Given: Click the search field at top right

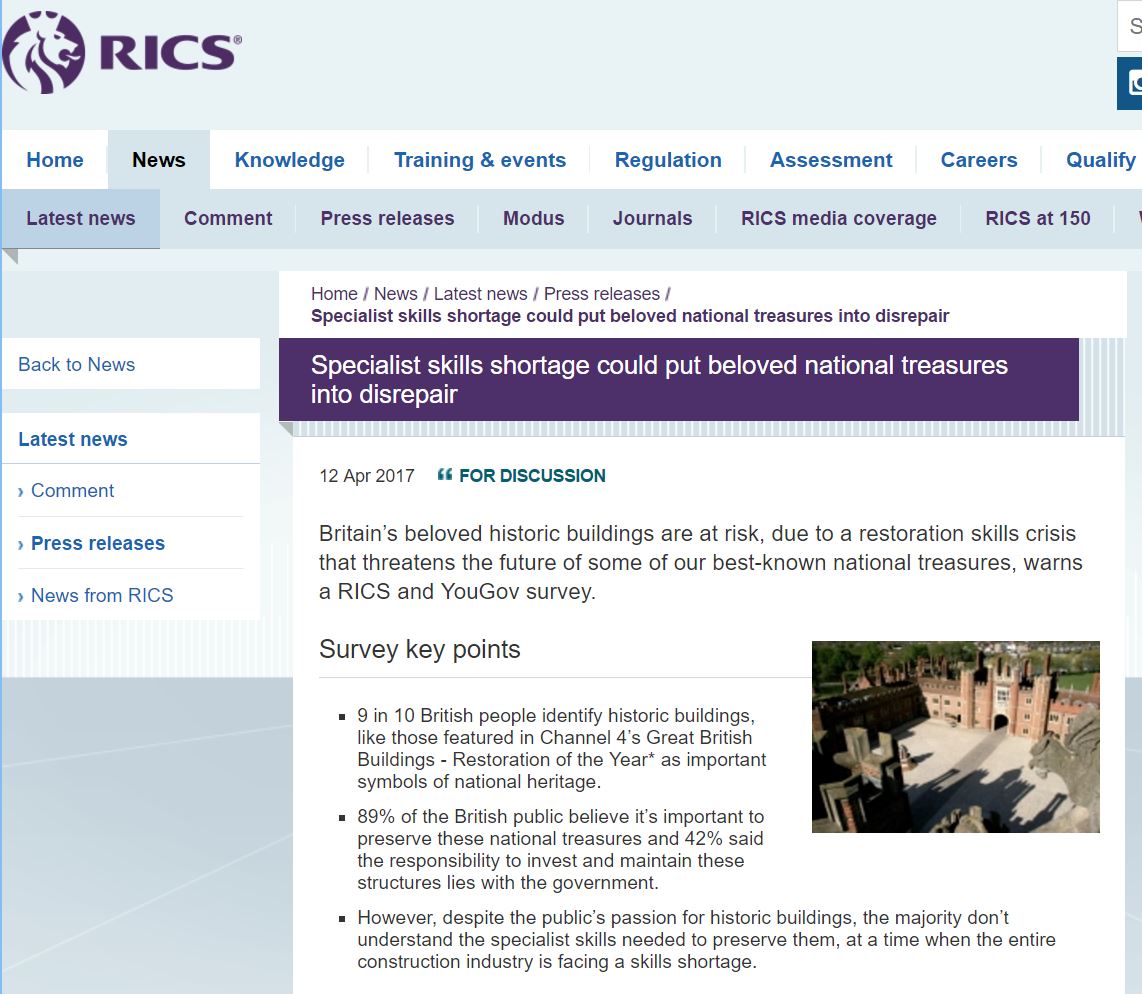Looking at the screenshot, I should [1130, 26].
